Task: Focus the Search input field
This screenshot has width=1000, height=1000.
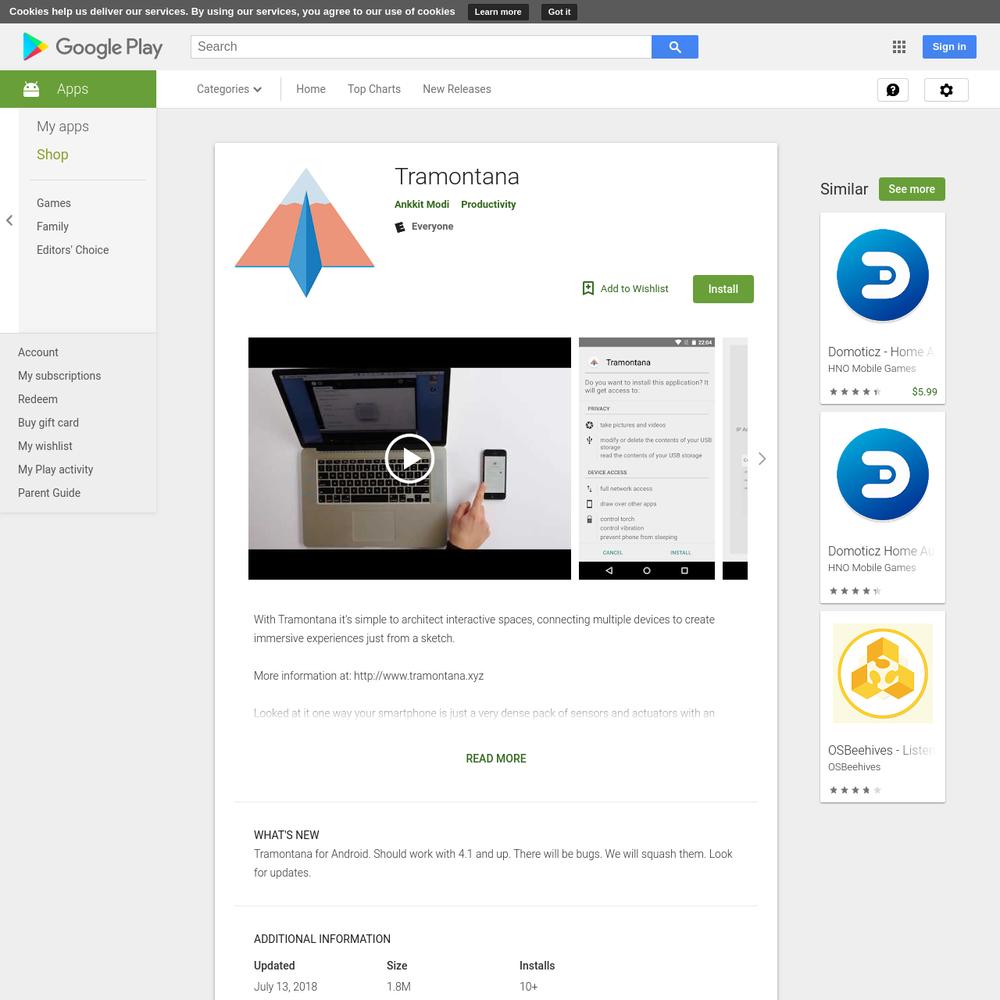Action: tap(421, 47)
